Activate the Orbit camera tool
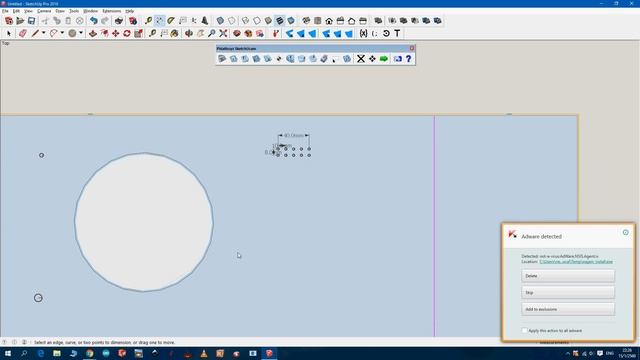The image size is (640, 360). pos(189,33)
